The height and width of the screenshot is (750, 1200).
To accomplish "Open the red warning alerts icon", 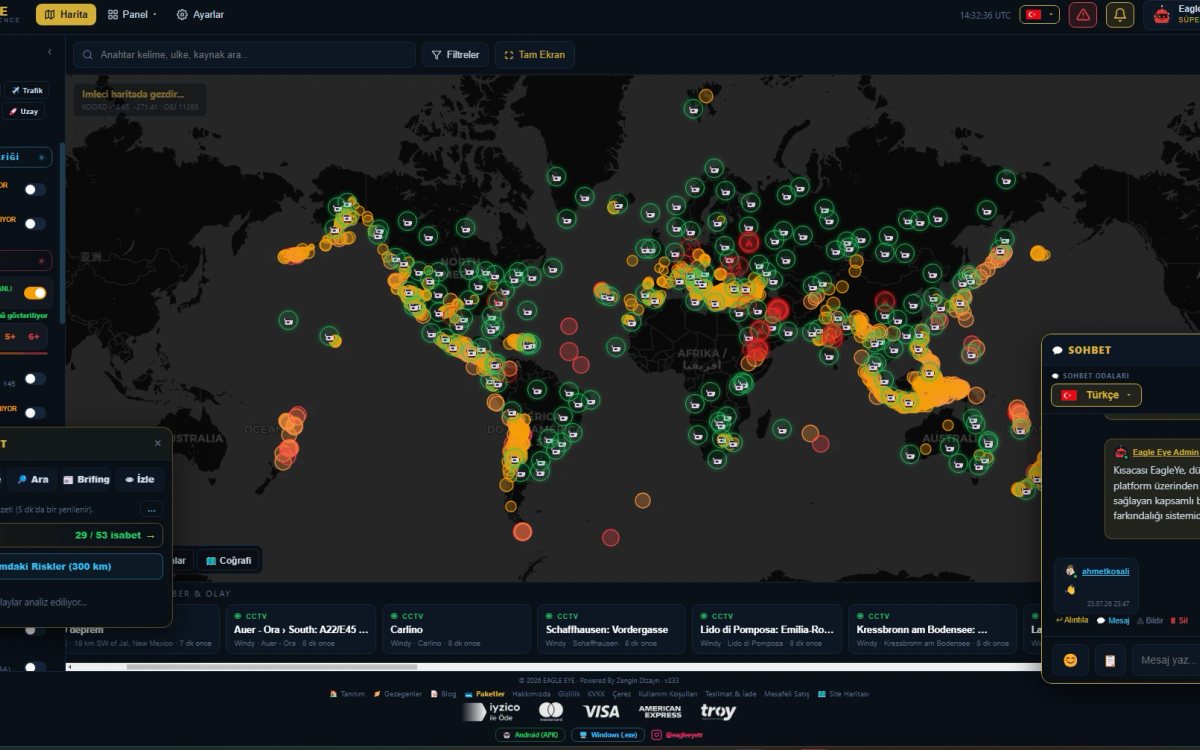I will (1083, 15).
